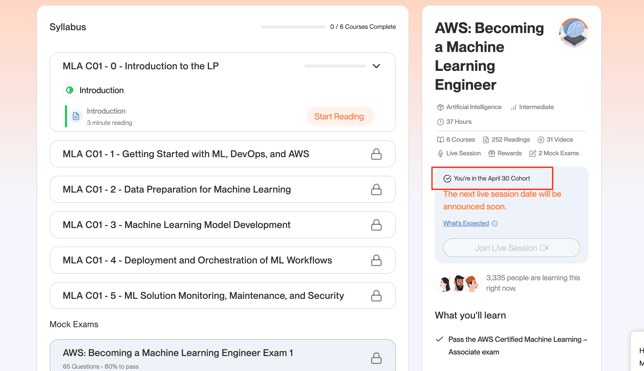Click the Syllabus heading
The height and width of the screenshot is (371, 644).
tap(68, 27)
